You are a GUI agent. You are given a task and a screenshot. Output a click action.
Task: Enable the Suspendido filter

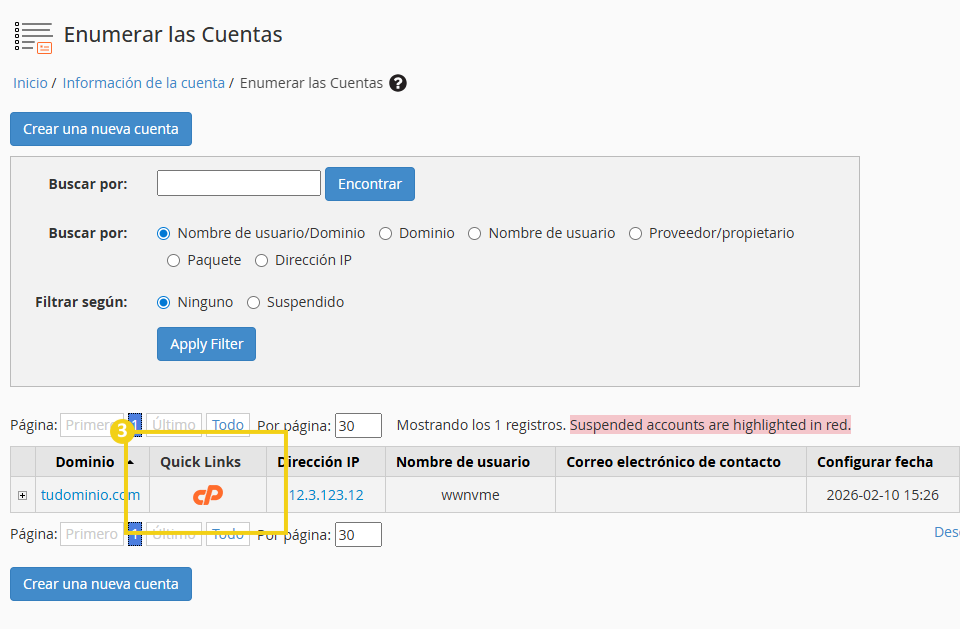pos(253,302)
